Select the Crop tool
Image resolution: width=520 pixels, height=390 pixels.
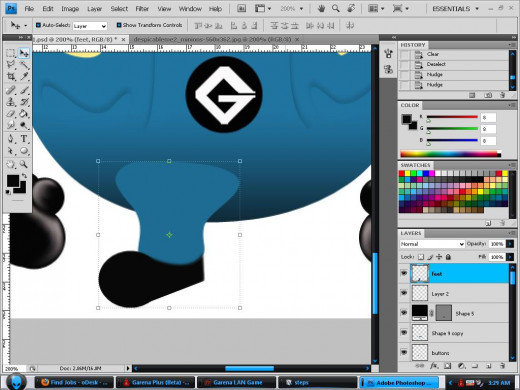11,76
